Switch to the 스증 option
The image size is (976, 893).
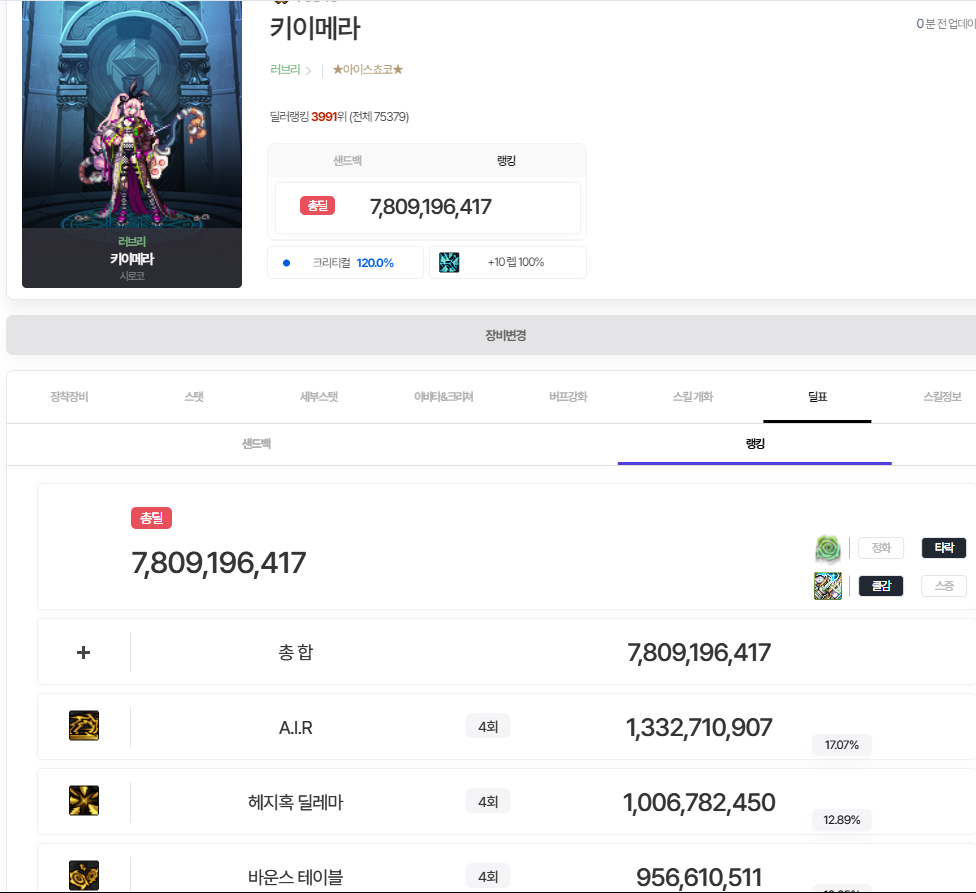tap(944, 586)
